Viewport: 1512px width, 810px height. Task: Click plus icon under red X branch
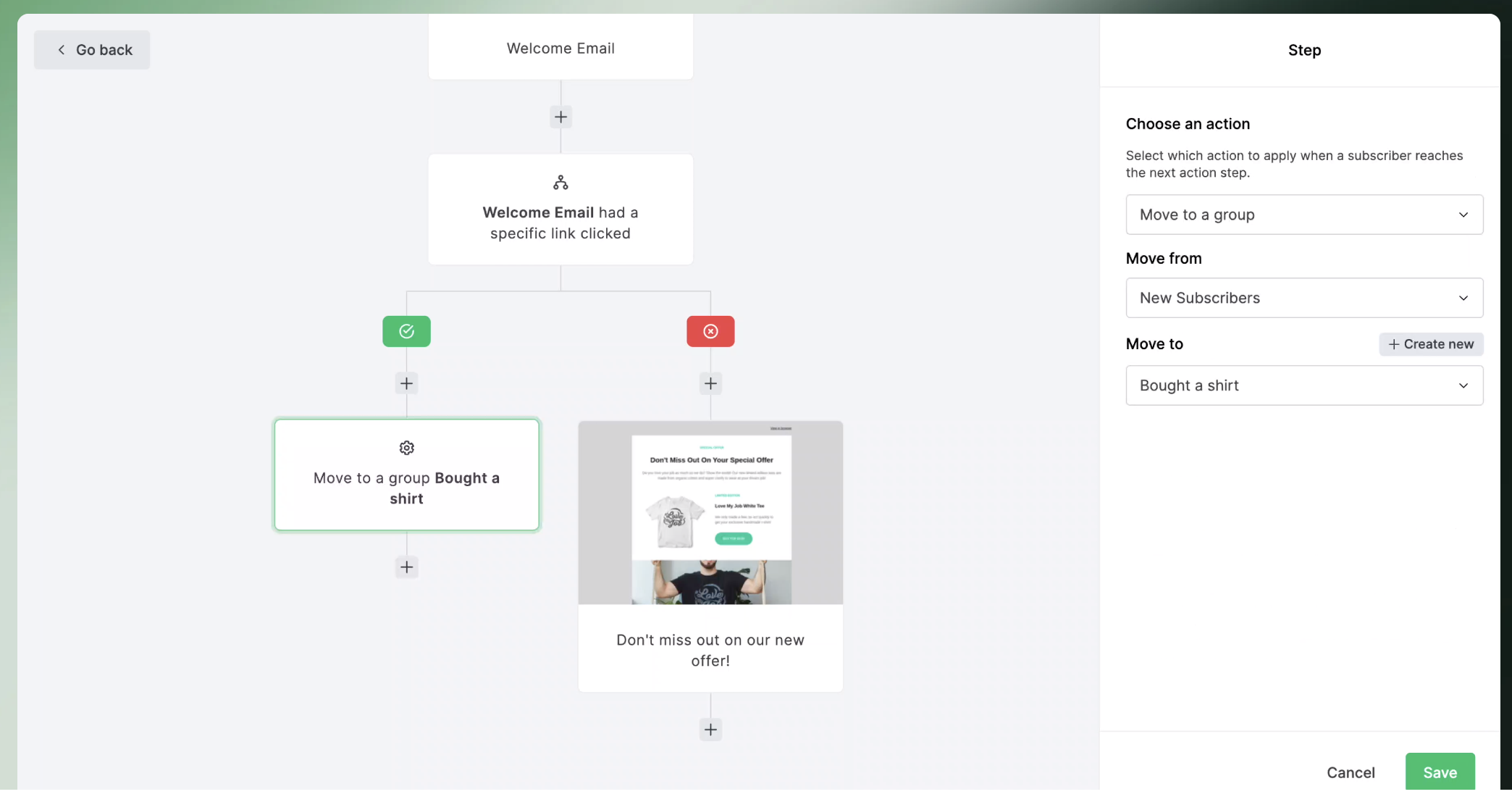(x=710, y=383)
